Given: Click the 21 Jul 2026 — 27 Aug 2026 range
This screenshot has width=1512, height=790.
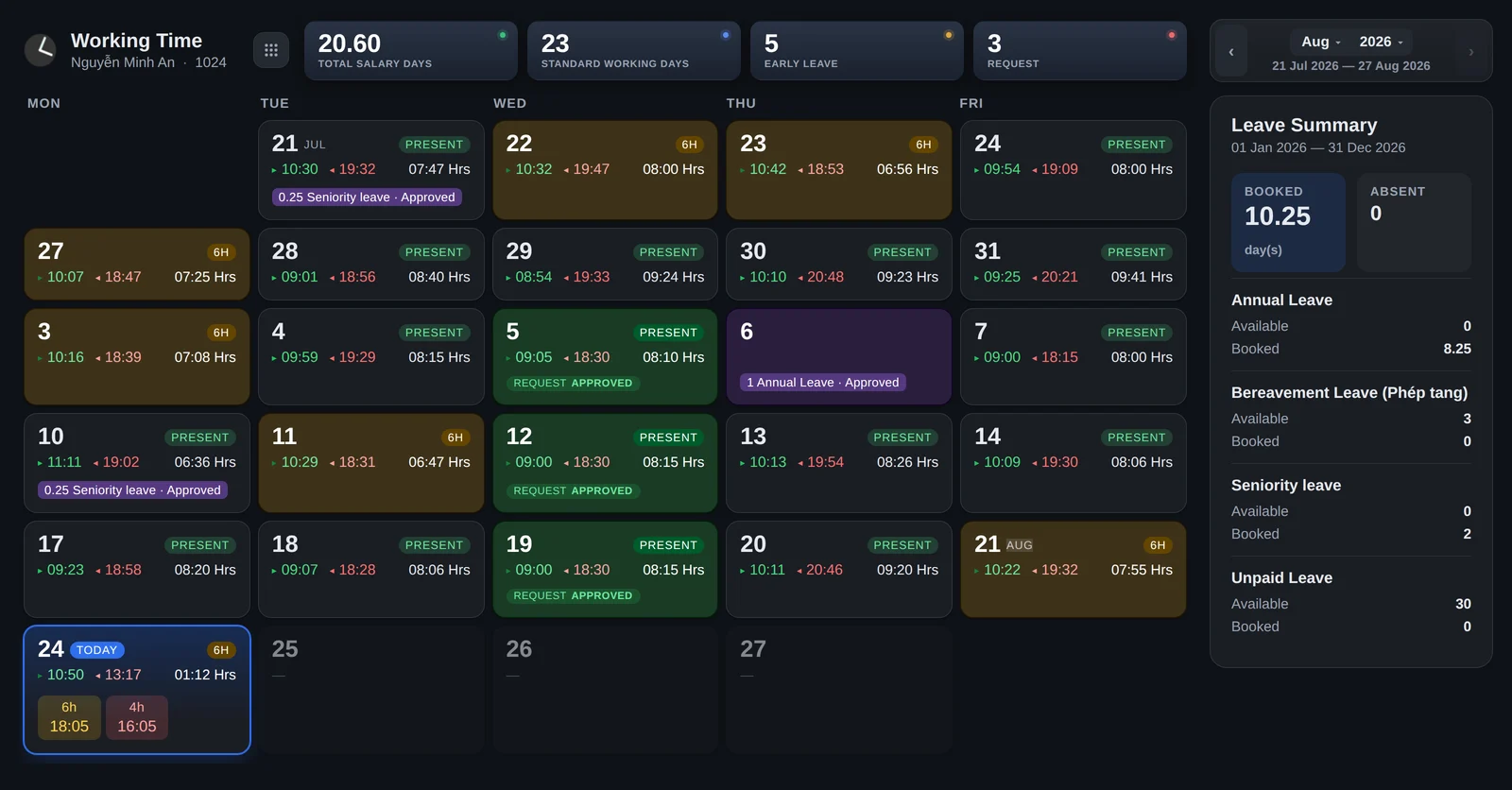Looking at the screenshot, I should [x=1351, y=66].
